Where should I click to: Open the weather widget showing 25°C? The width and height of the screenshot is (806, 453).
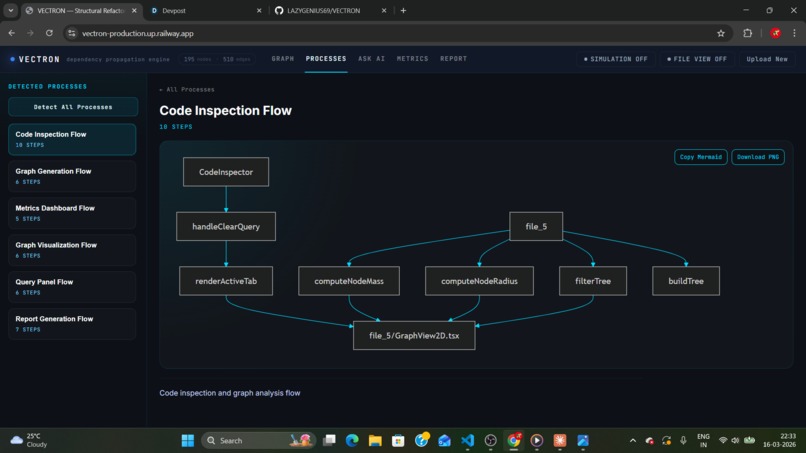[30, 440]
